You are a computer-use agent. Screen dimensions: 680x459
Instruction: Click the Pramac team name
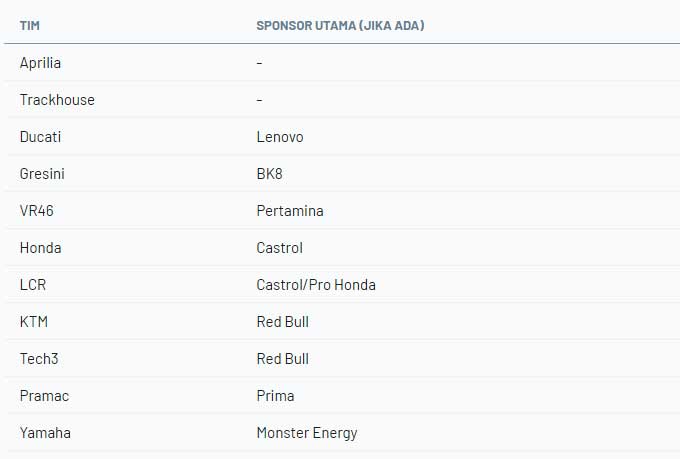[x=44, y=396]
